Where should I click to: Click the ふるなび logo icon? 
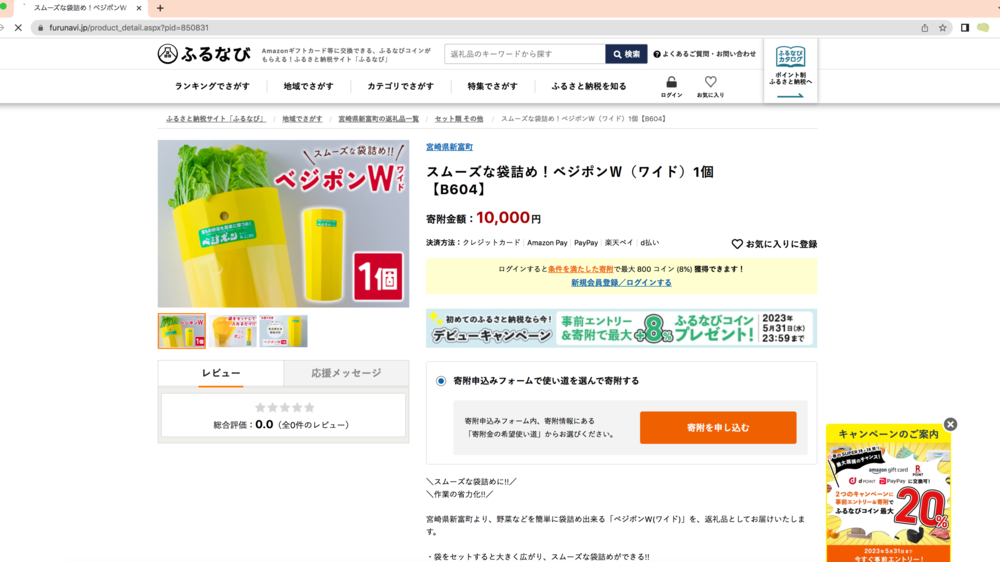point(168,54)
